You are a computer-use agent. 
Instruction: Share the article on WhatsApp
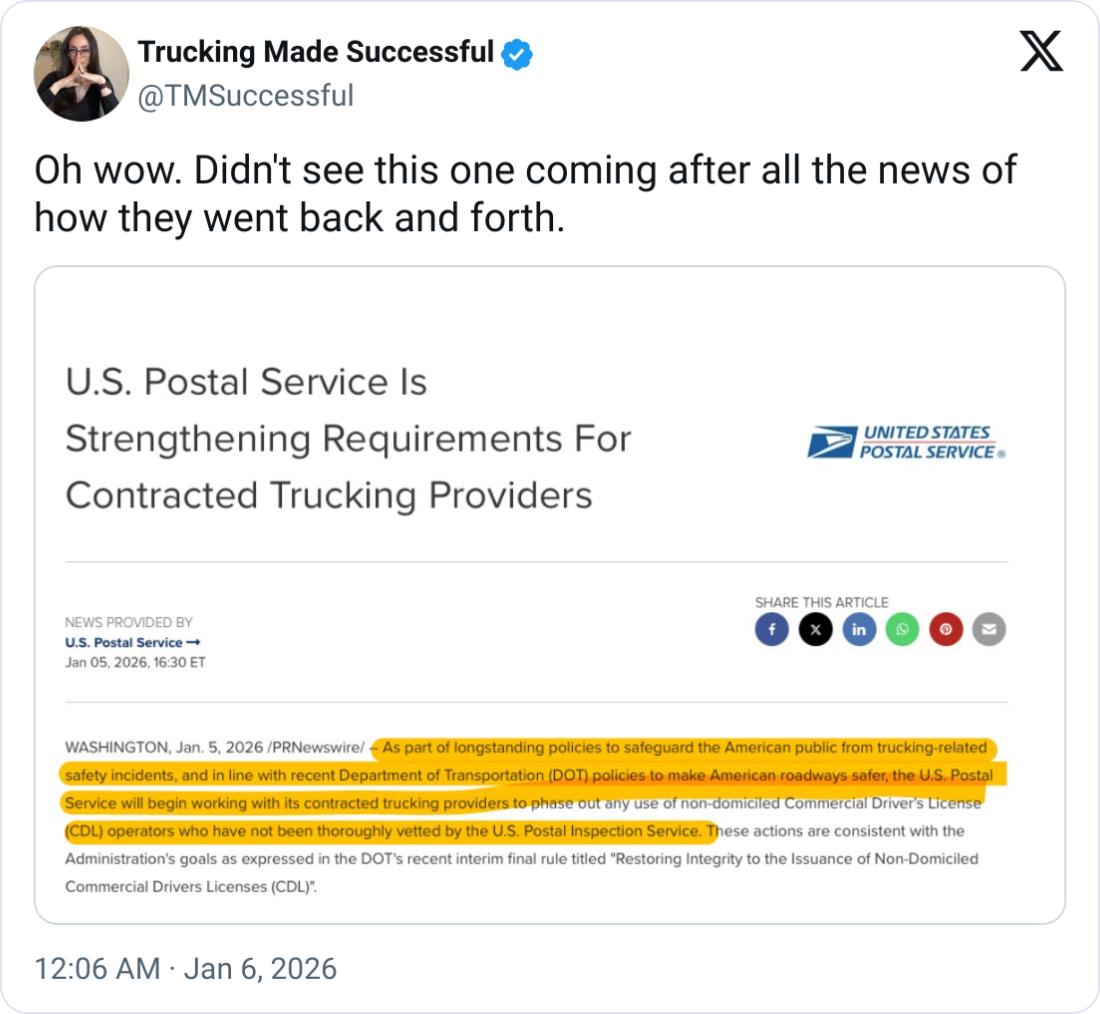[902, 629]
